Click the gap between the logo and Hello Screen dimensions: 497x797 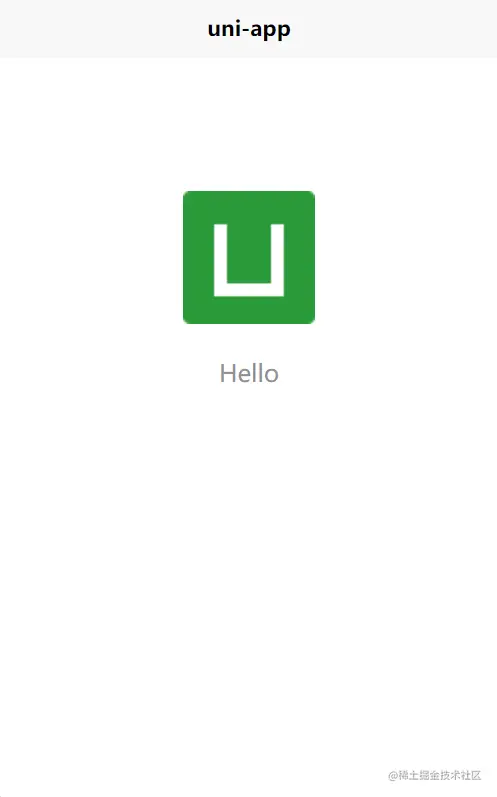coord(249,343)
